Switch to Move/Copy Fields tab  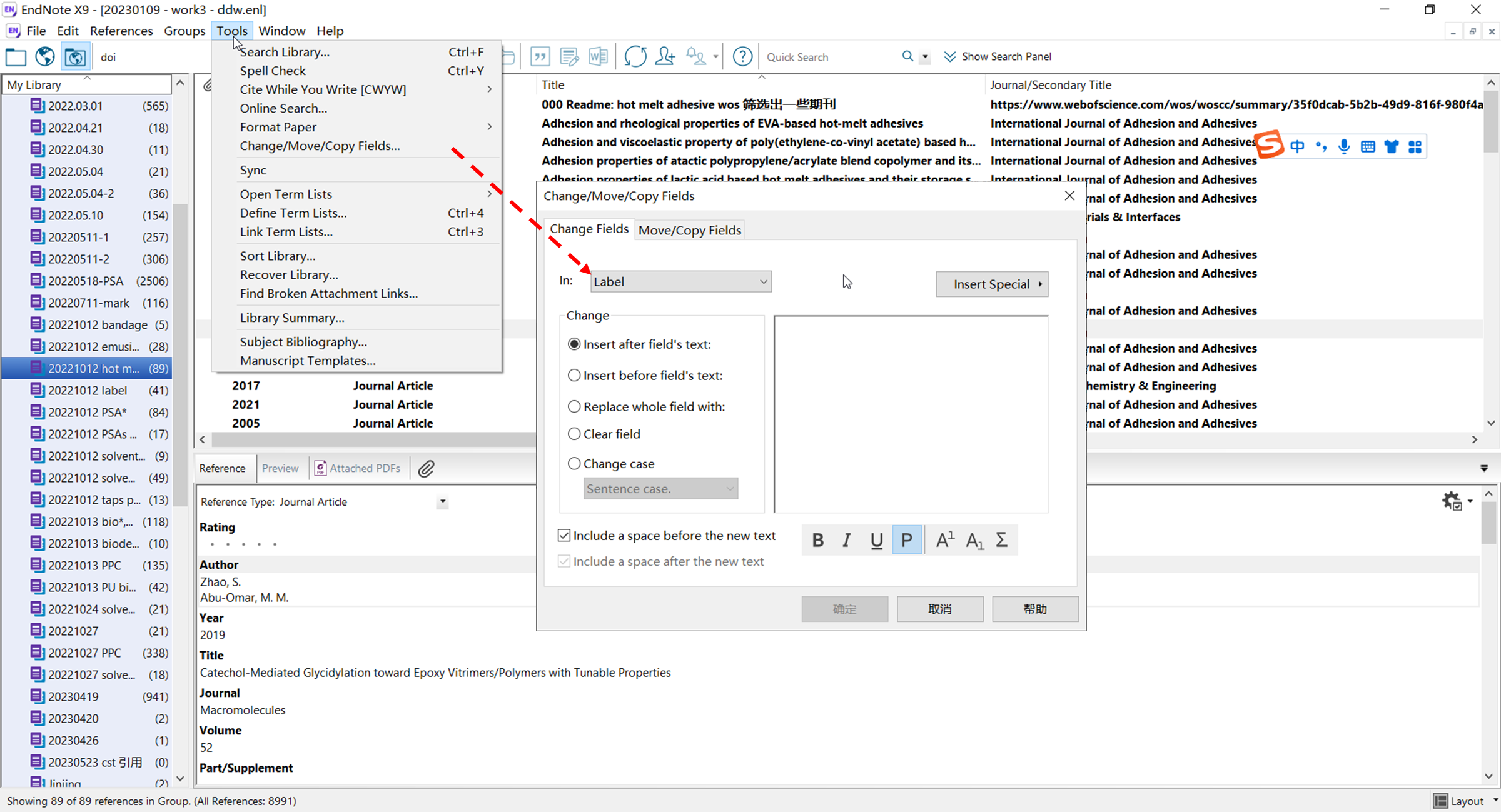click(x=689, y=230)
